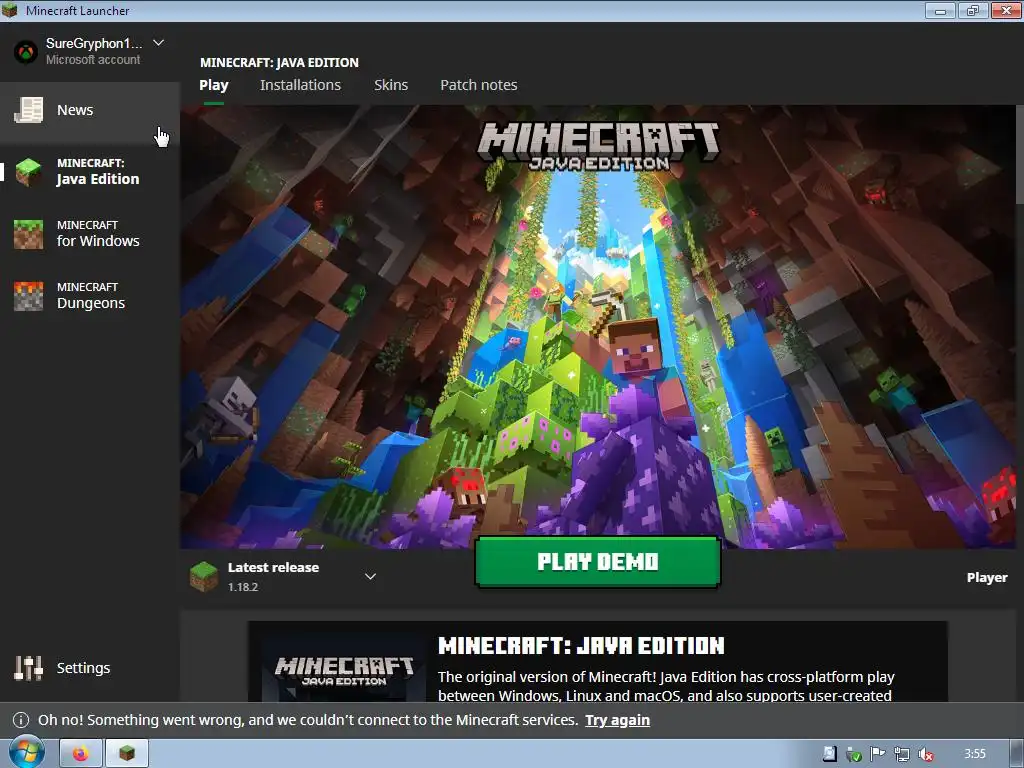The height and width of the screenshot is (768, 1024).
Task: Select MINECRAFT: Java Edition in sidebar
Action: click(x=89, y=172)
